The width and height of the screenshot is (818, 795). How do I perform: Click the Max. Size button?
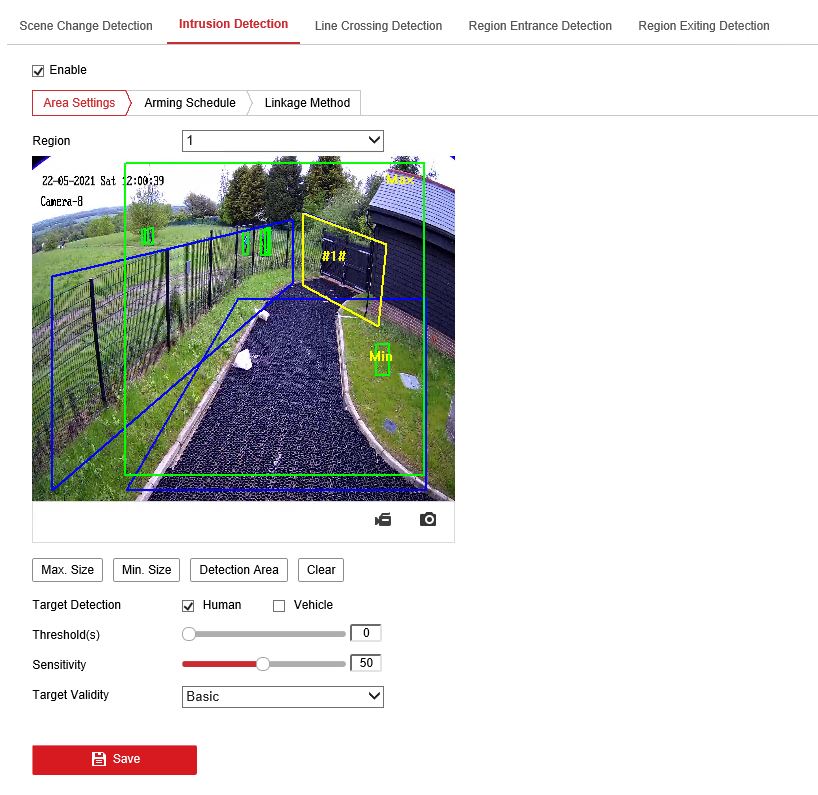(68, 570)
